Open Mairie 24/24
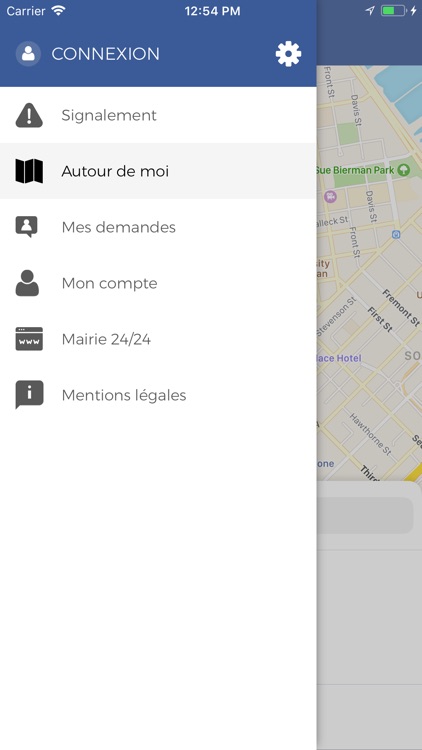422x750 pixels. click(x=158, y=339)
